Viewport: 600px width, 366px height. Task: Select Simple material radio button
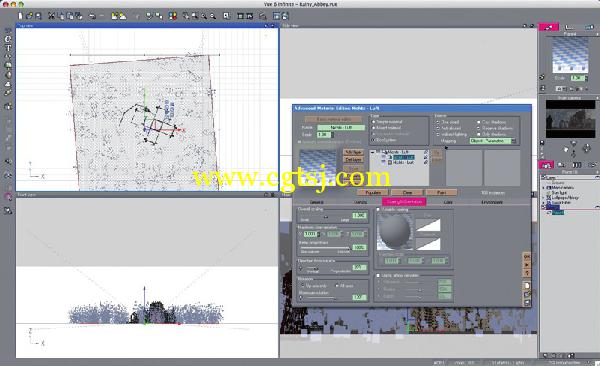pos(373,122)
